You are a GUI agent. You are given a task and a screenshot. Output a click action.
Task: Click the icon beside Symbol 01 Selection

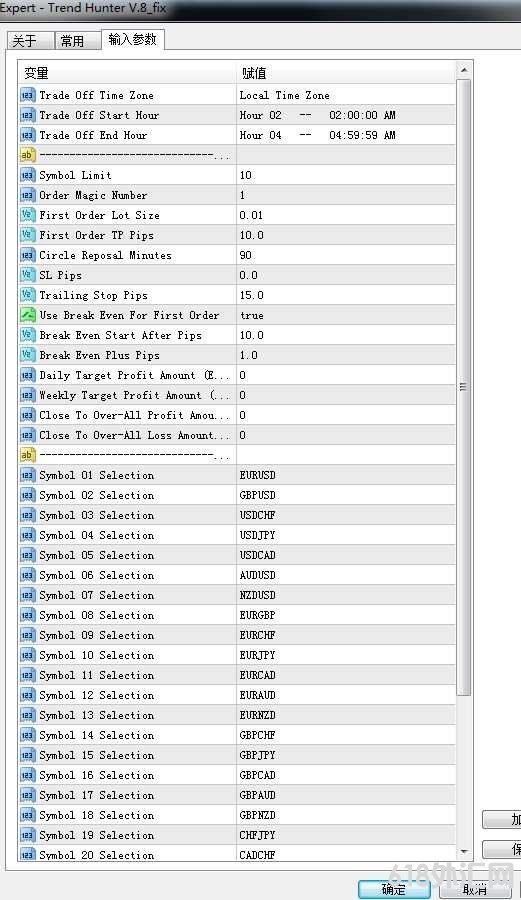[28, 475]
